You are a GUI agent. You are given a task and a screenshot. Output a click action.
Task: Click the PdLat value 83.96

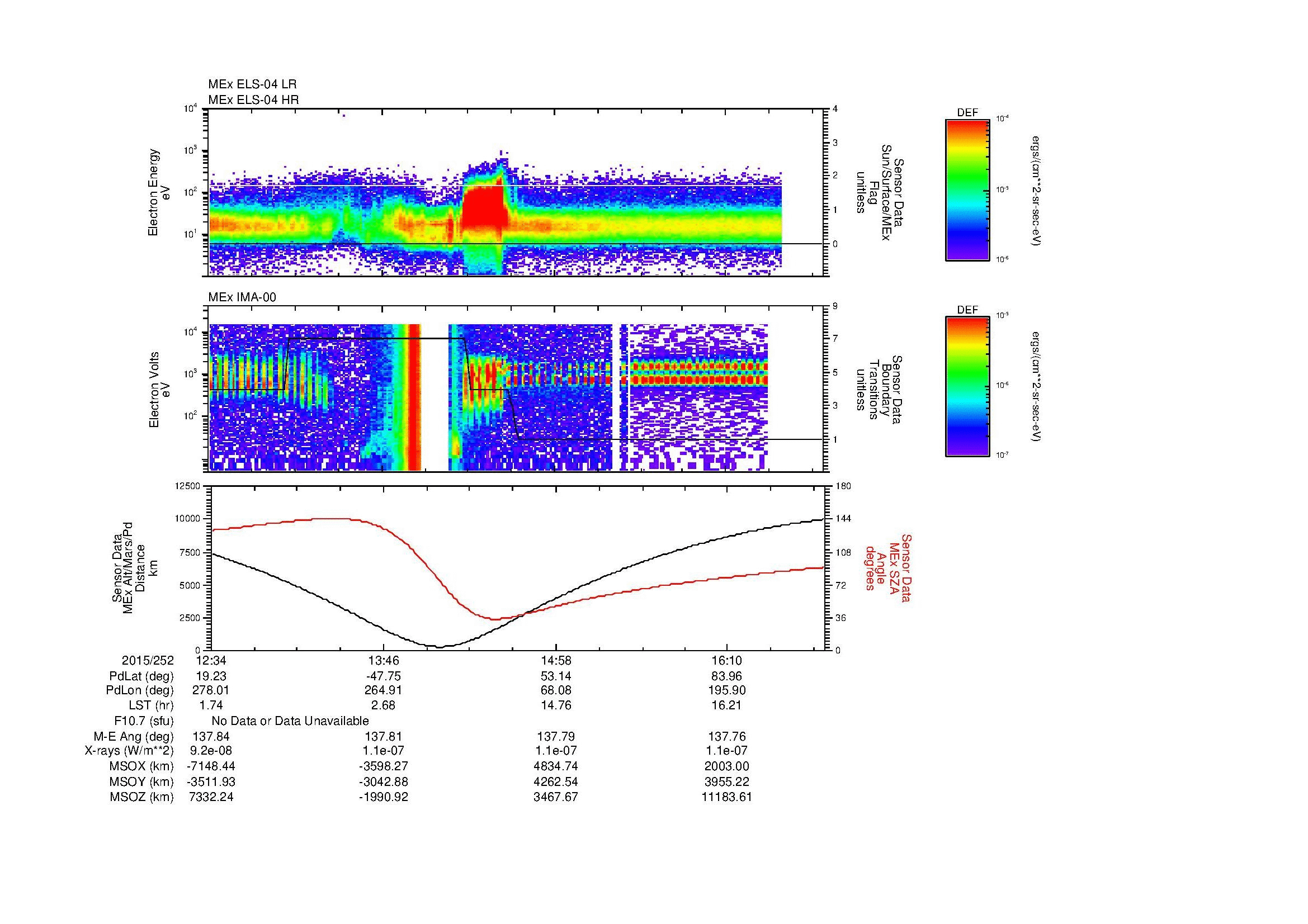728,676
